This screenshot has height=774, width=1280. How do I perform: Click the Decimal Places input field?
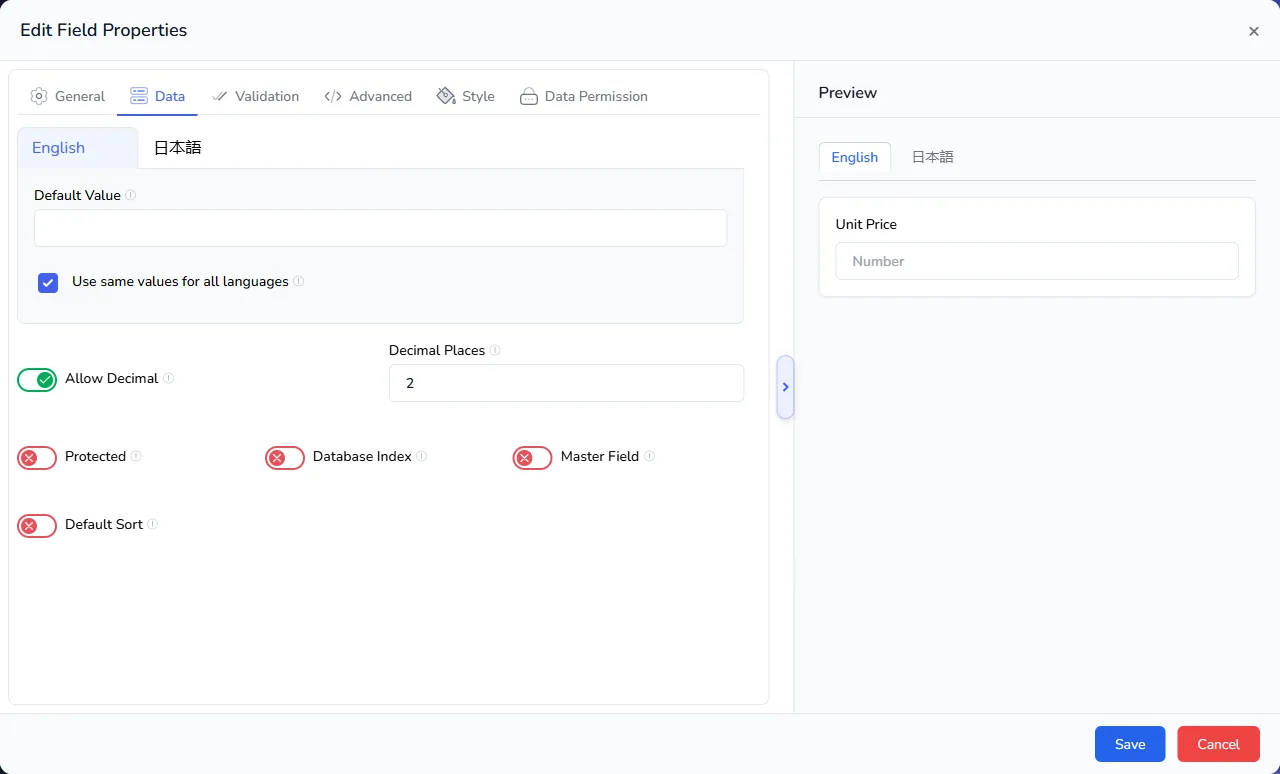(566, 383)
